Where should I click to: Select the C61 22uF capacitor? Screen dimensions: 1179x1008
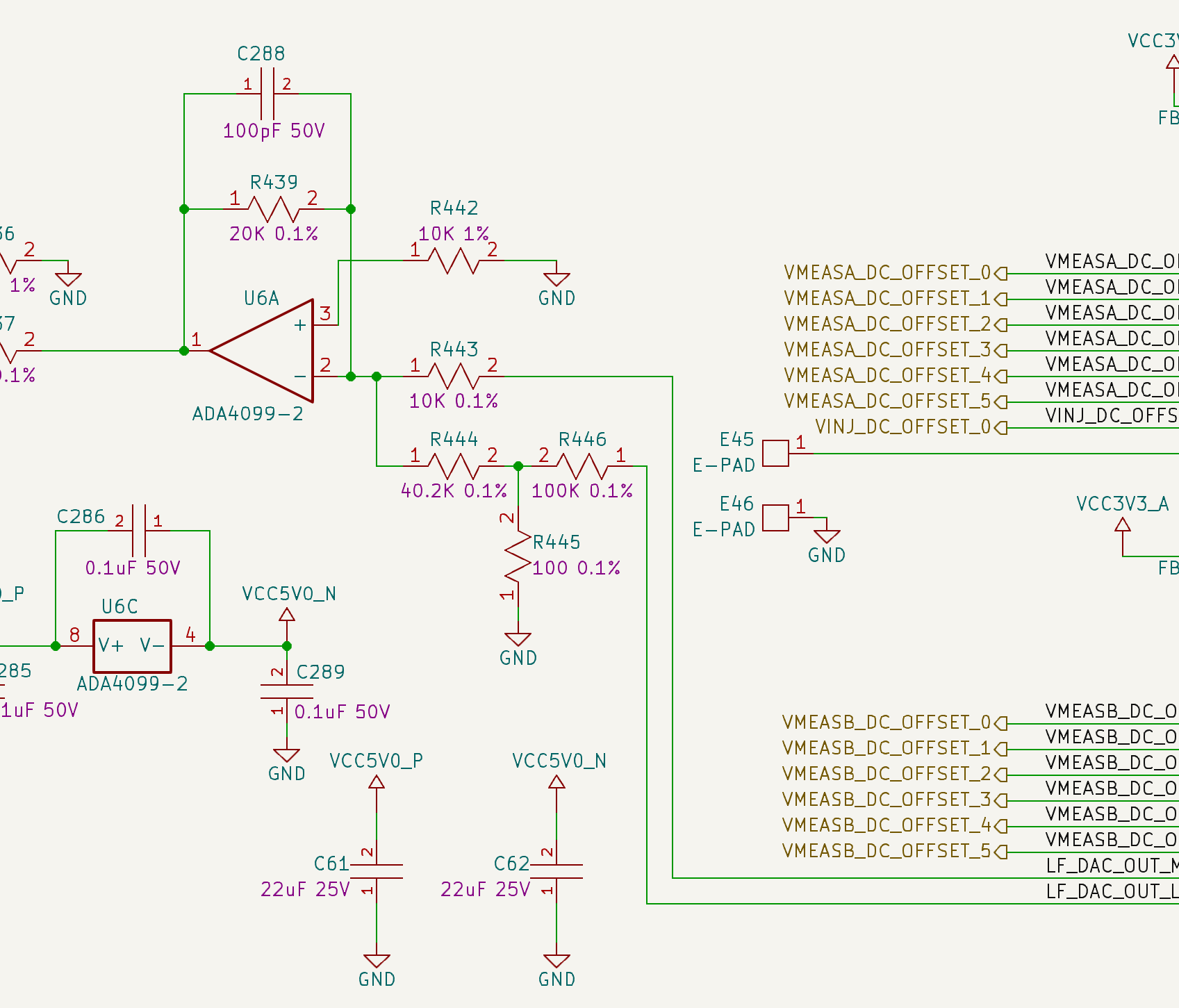(x=377, y=871)
